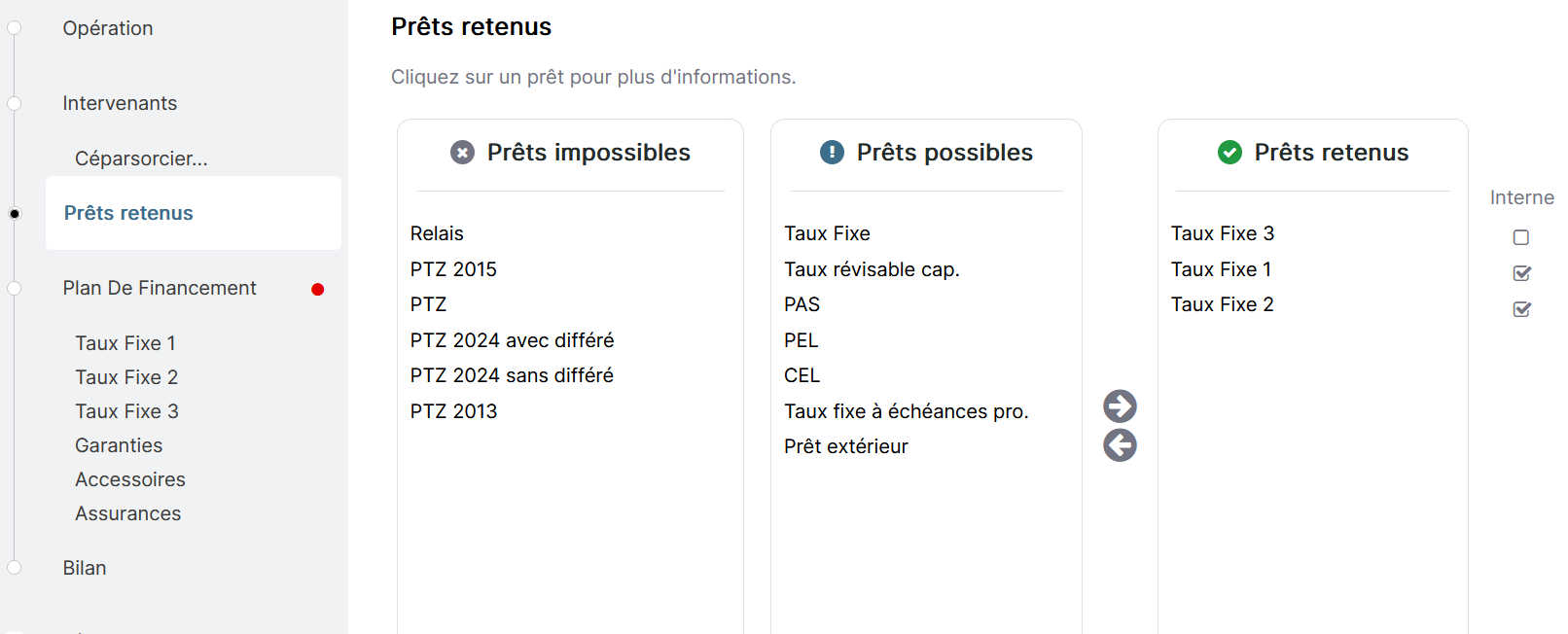The image size is (1568, 634).
Task: Select Taux révisable cap. in possible loans
Action: [x=872, y=269]
